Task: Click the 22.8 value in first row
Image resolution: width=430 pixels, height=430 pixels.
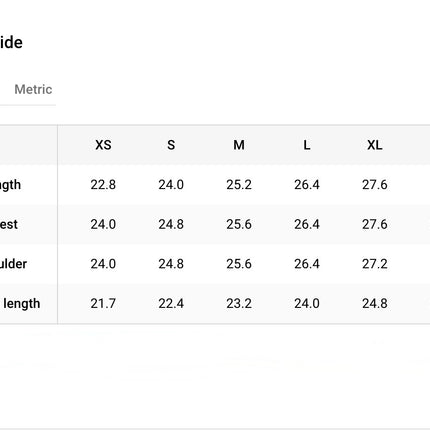Action: [x=103, y=185]
